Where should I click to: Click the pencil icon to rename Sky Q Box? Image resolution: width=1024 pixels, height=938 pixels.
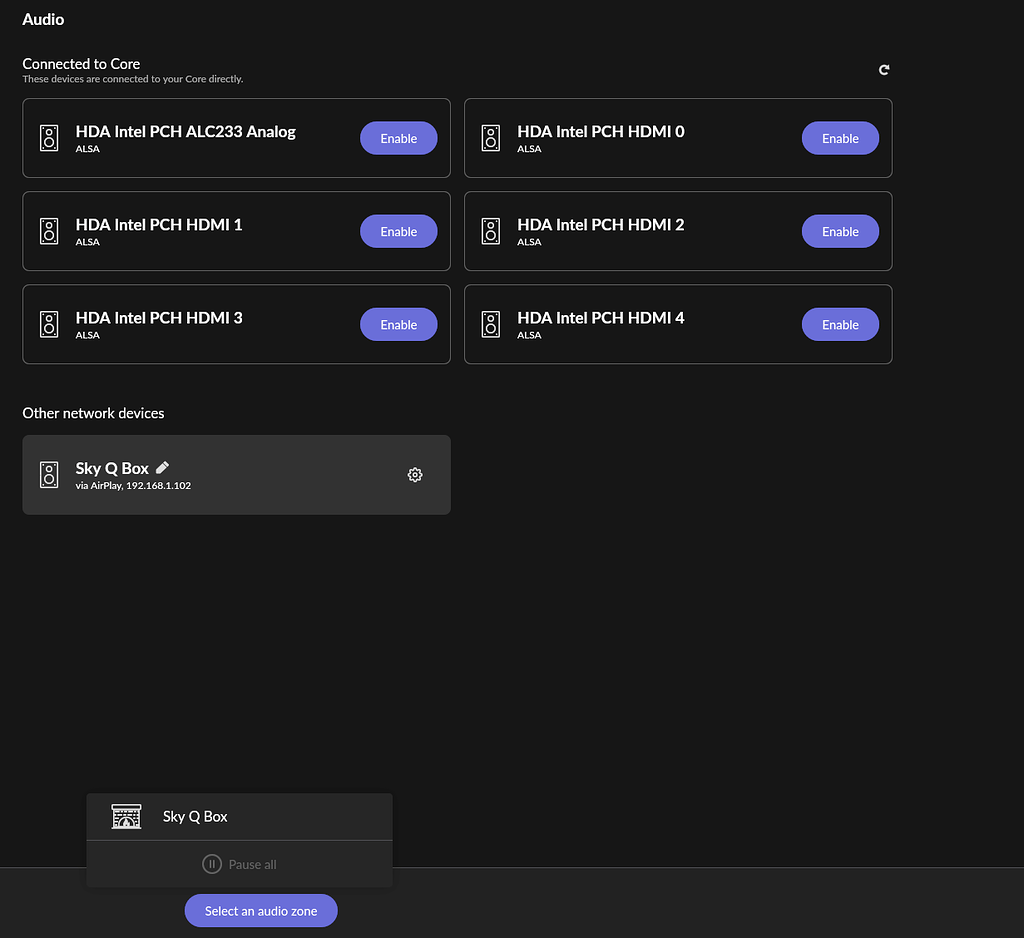(x=162, y=467)
